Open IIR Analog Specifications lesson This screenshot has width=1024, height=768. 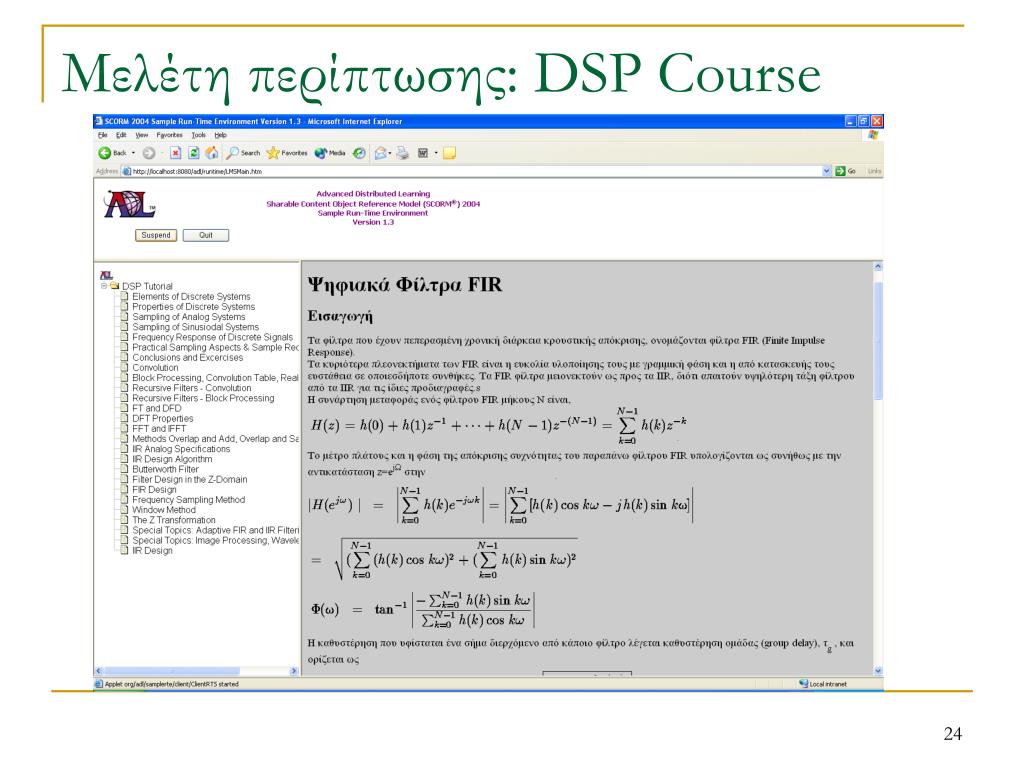click(181, 449)
